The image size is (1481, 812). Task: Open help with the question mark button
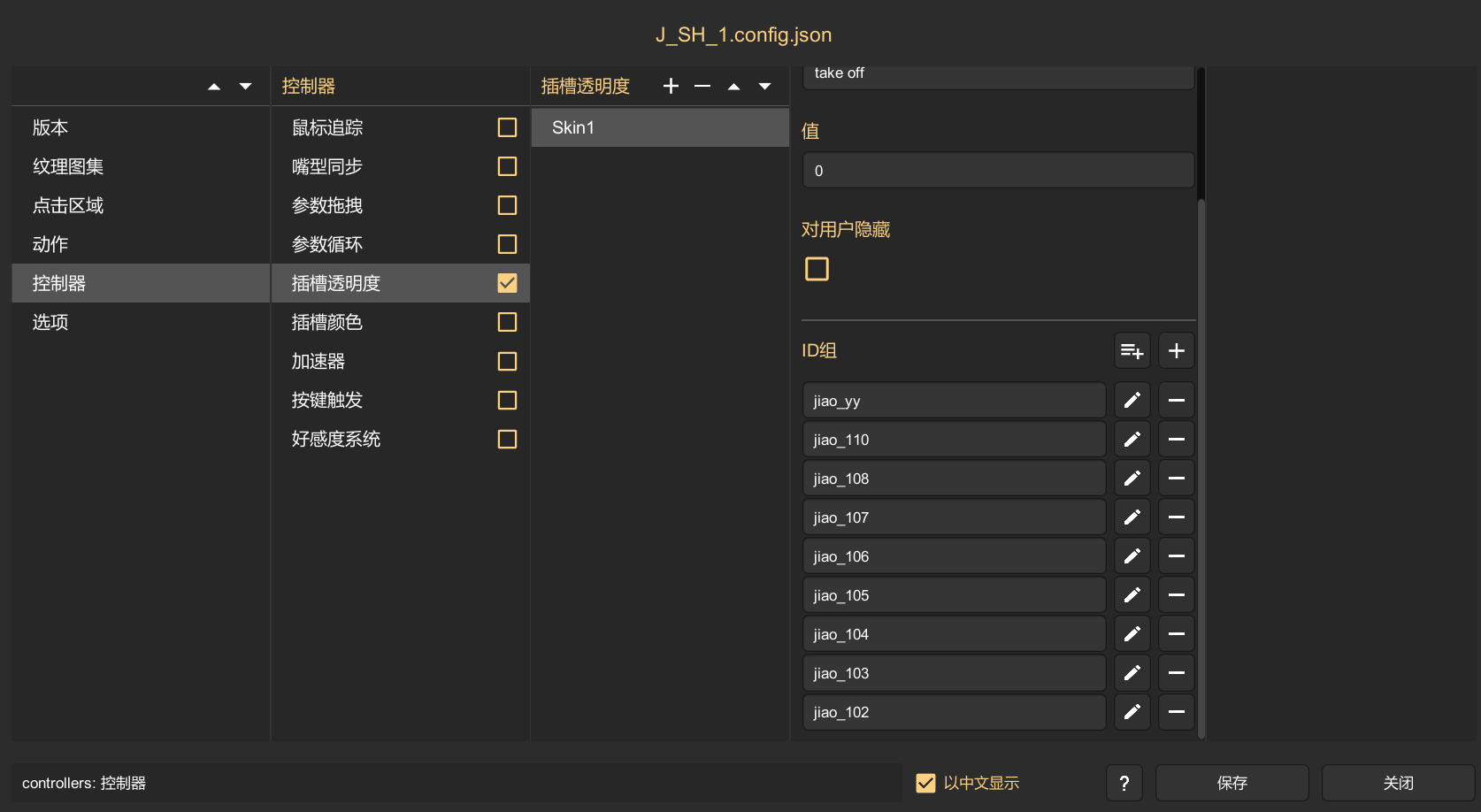[1124, 783]
